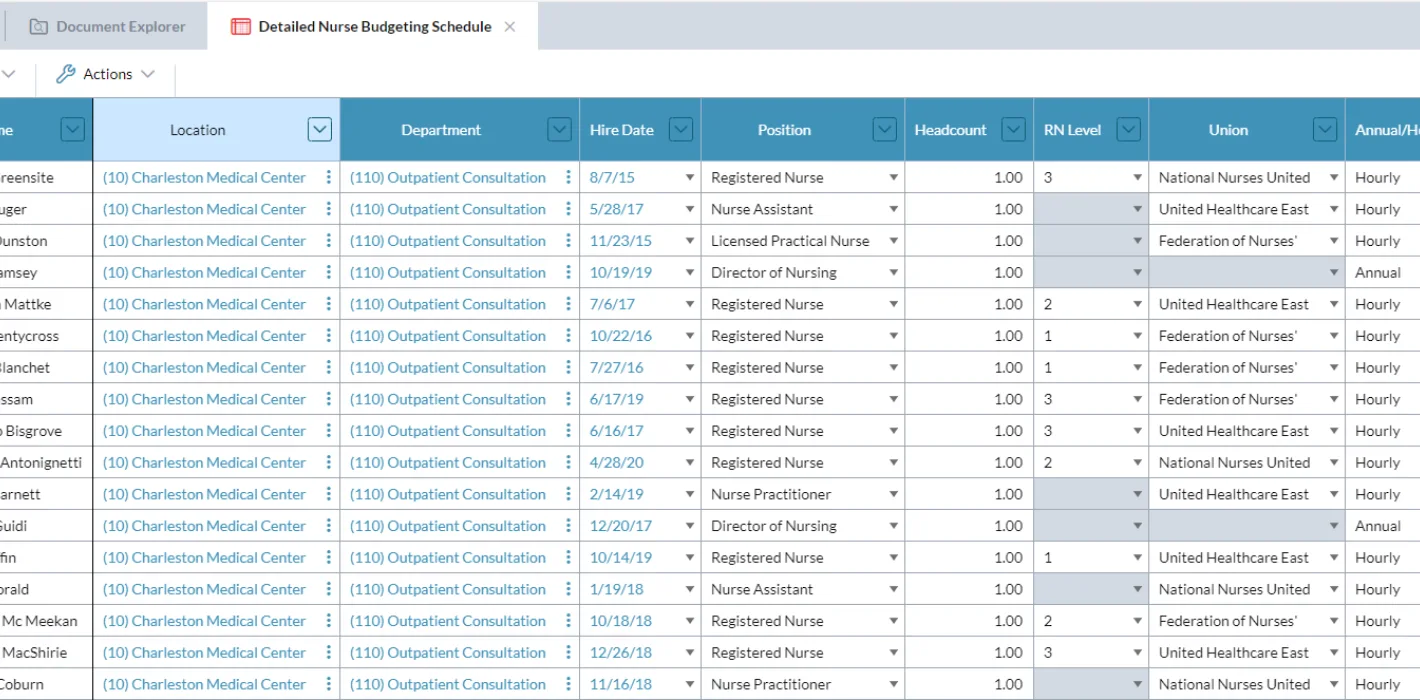Open Department options menu in the 7/27/16 row
1420x700 pixels.
(x=568, y=367)
